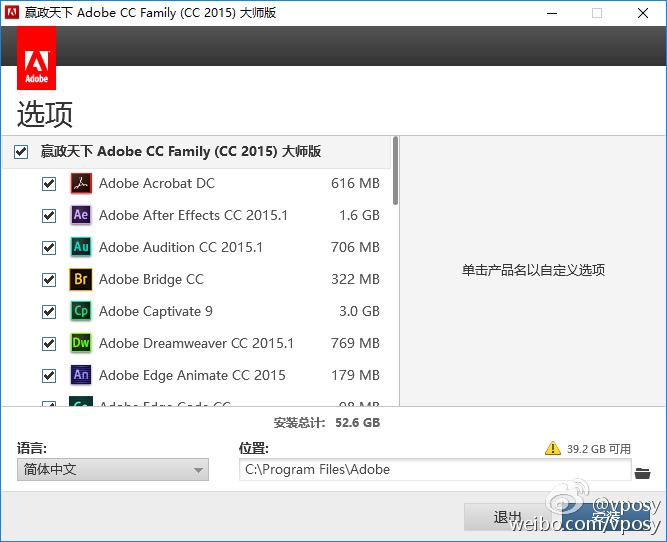This screenshot has height=542, width=667.
Task: Click the Audition Au icon
Action: [81, 247]
